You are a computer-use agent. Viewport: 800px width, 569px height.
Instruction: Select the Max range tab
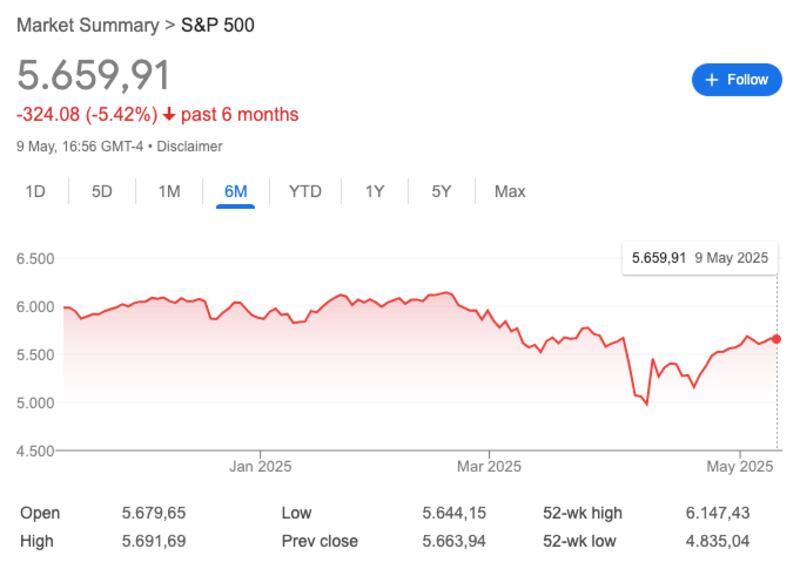pos(510,191)
